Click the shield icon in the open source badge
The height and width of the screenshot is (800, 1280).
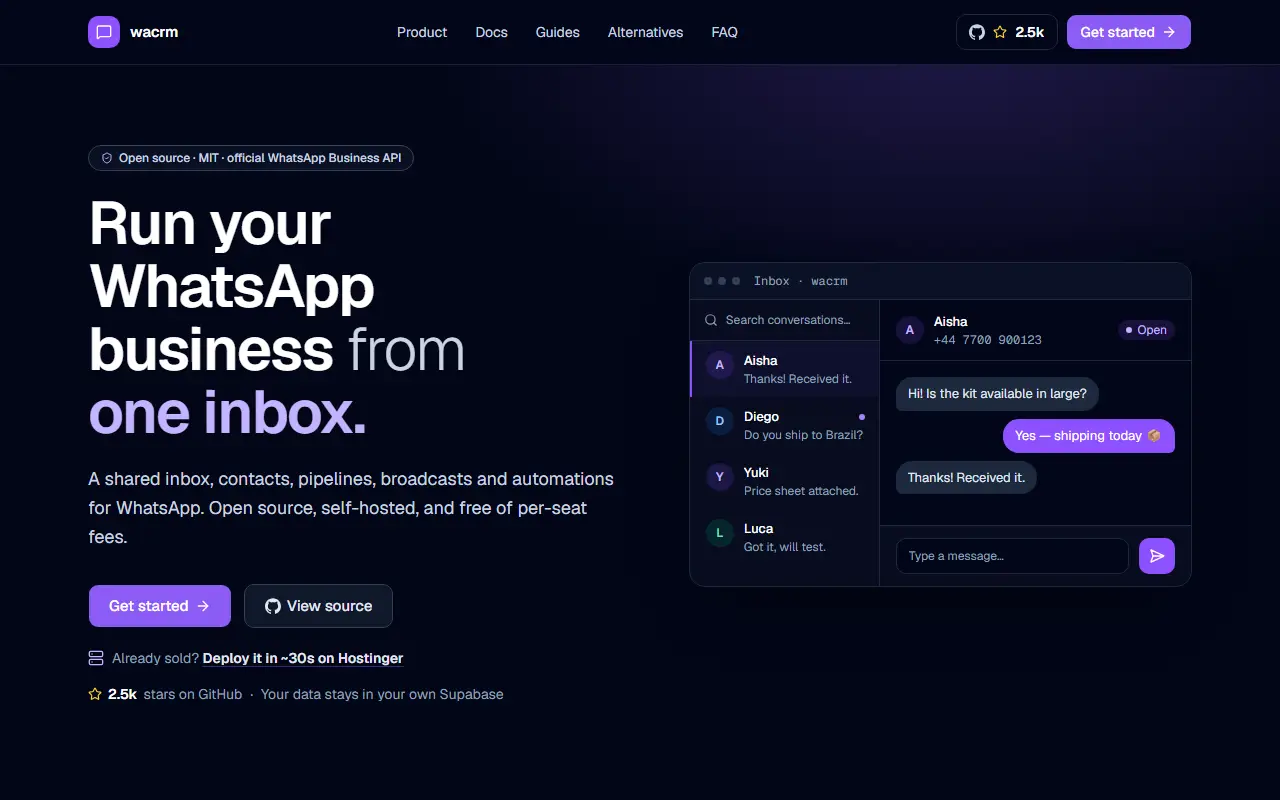tap(107, 158)
